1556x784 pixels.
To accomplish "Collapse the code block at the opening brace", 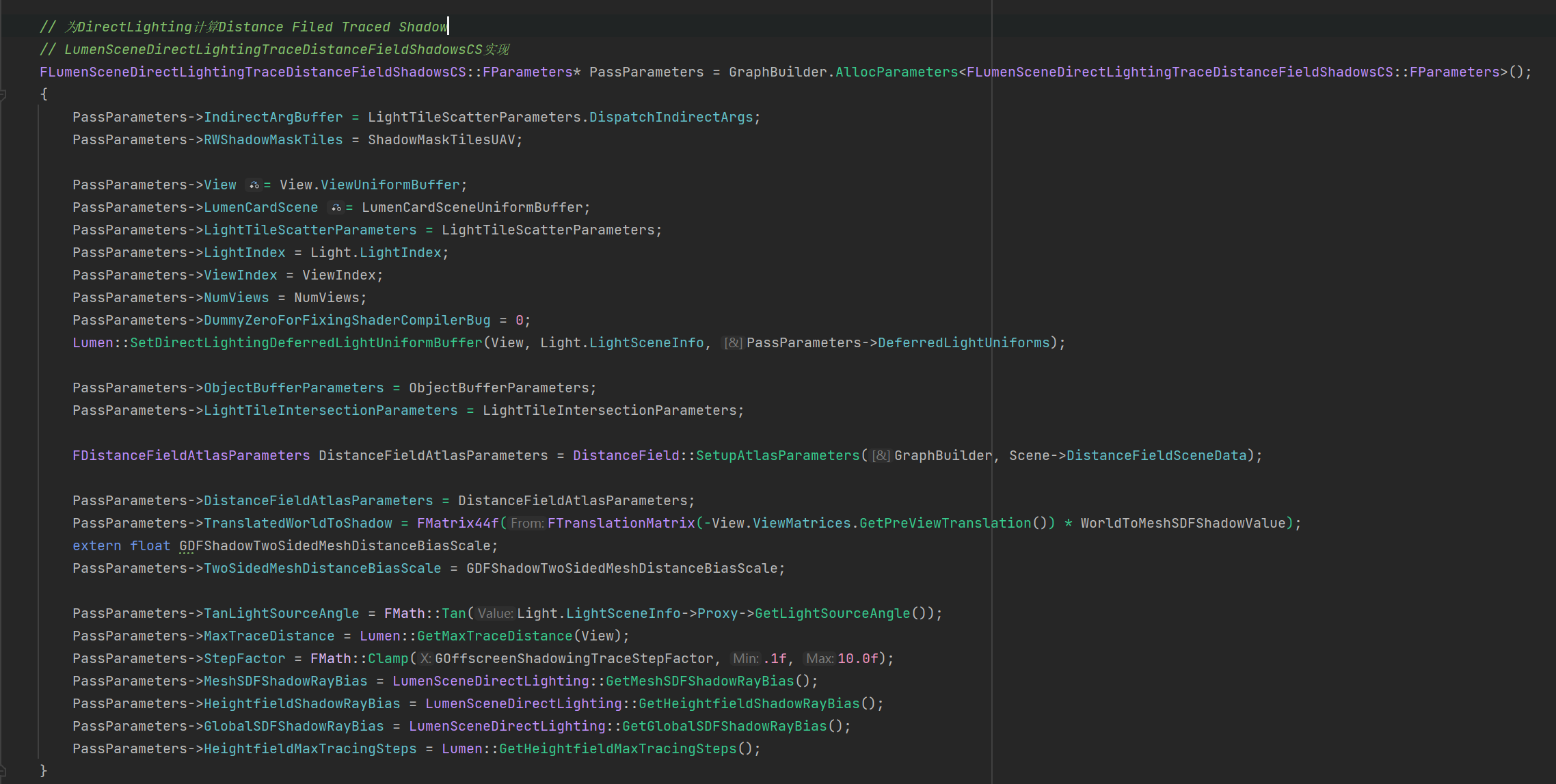I will pos(3,95).
